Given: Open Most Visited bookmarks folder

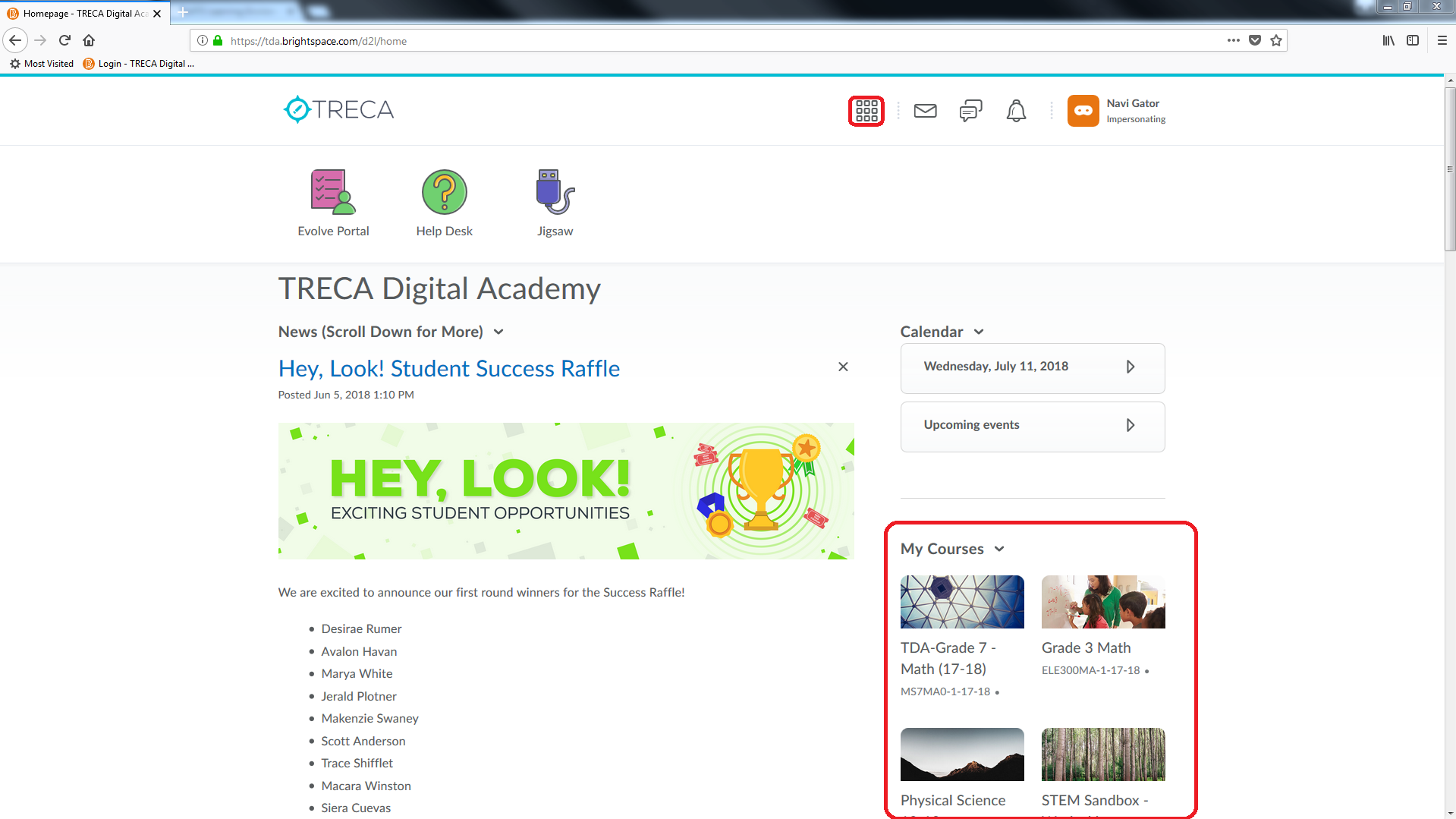Looking at the screenshot, I should tap(42, 64).
